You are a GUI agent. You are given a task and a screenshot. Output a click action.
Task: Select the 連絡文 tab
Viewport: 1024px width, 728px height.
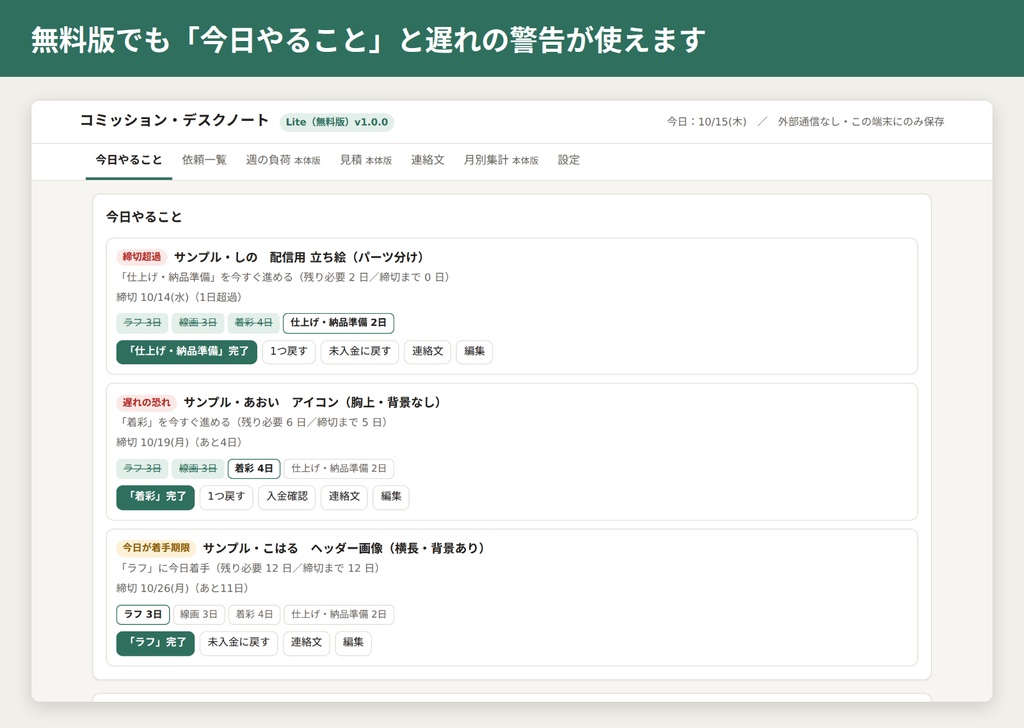click(x=428, y=160)
